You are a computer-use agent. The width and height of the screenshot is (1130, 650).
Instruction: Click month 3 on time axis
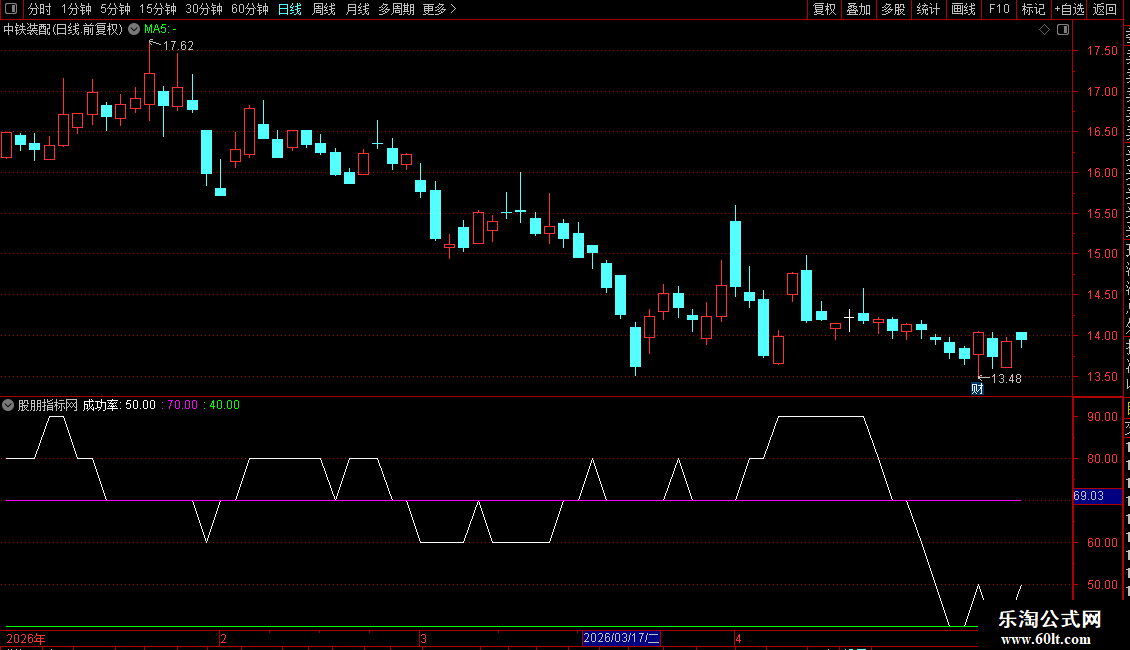[x=424, y=638]
